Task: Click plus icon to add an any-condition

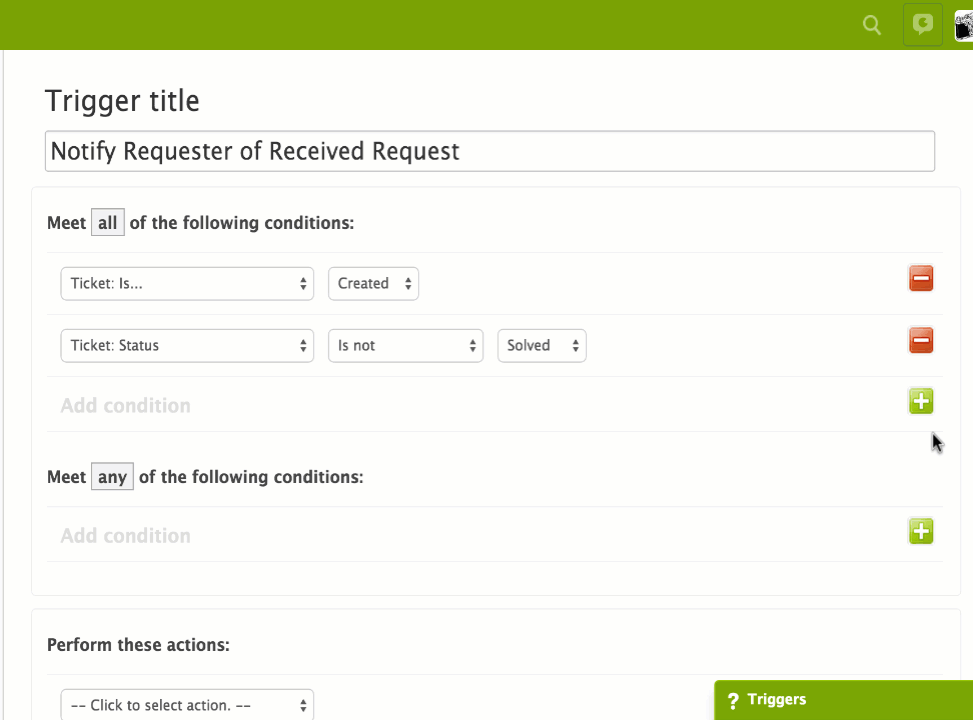Action: pyautogui.click(x=920, y=531)
